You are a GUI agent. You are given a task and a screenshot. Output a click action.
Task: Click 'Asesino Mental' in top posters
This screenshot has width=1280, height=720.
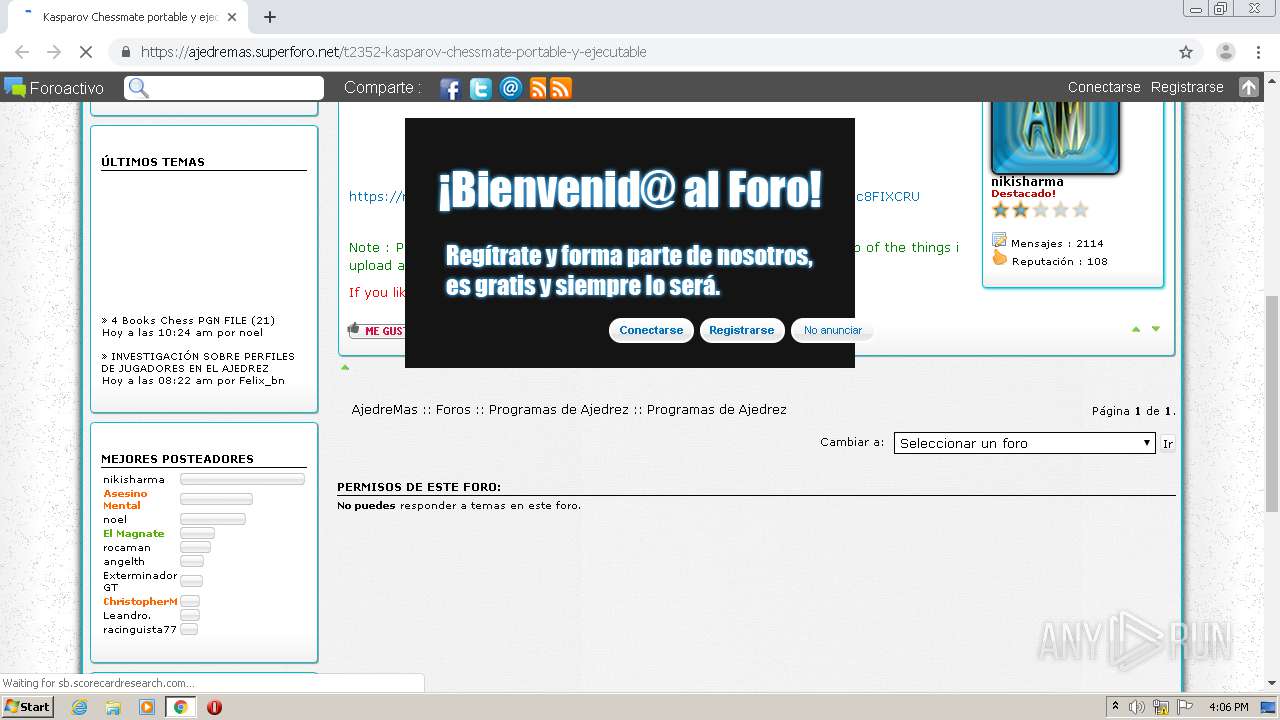(x=125, y=499)
